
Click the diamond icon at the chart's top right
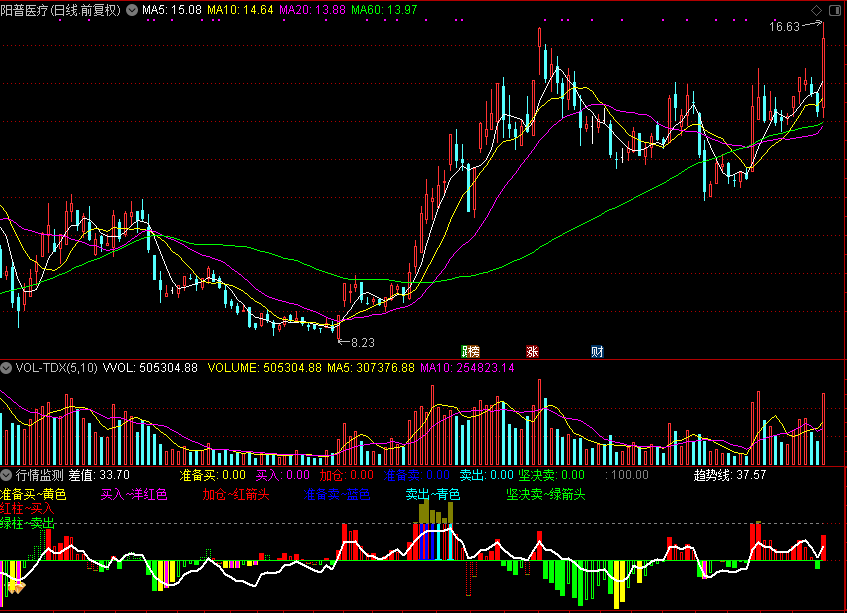coord(816,10)
